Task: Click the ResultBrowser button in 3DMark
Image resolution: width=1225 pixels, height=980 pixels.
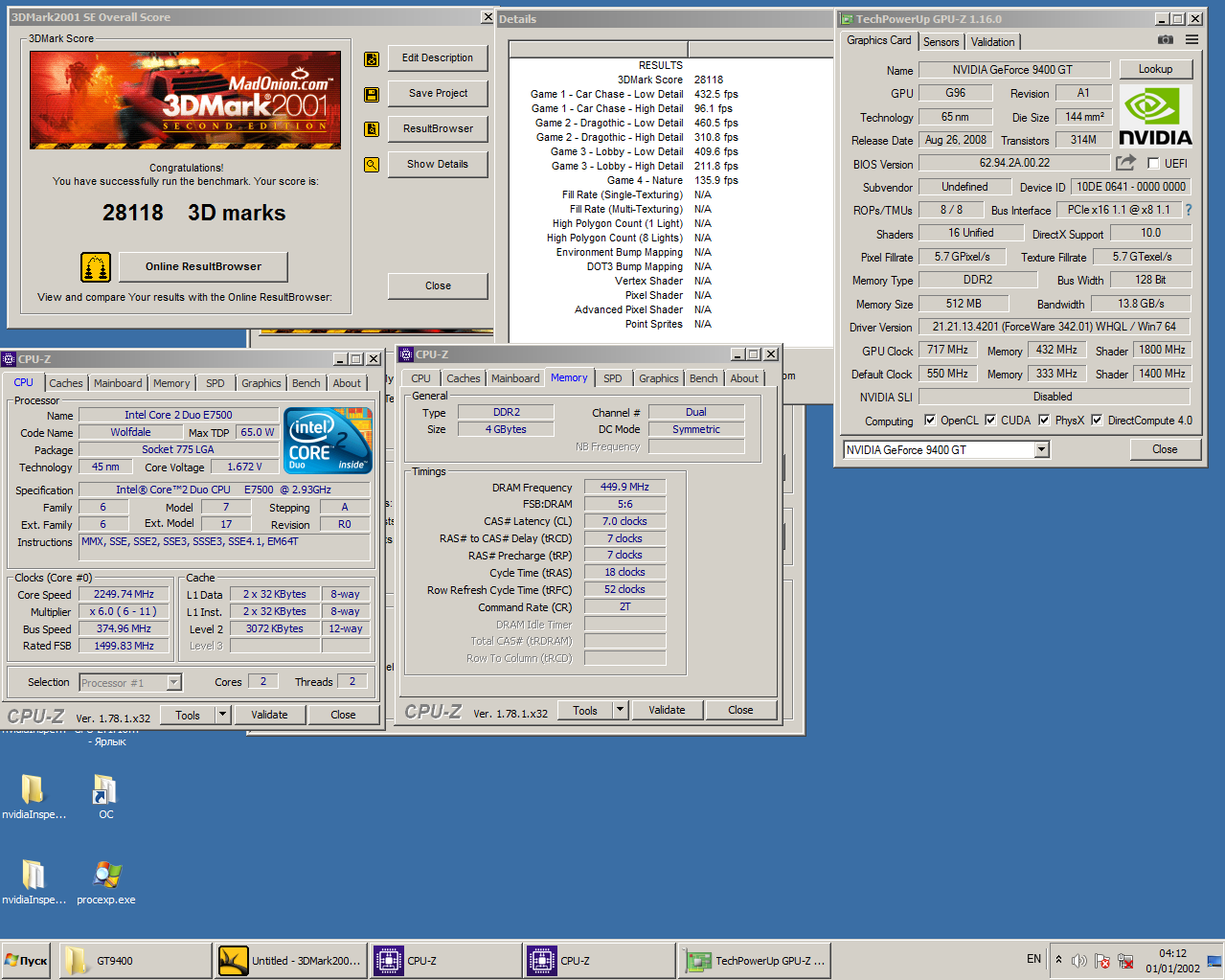Action: (x=438, y=128)
